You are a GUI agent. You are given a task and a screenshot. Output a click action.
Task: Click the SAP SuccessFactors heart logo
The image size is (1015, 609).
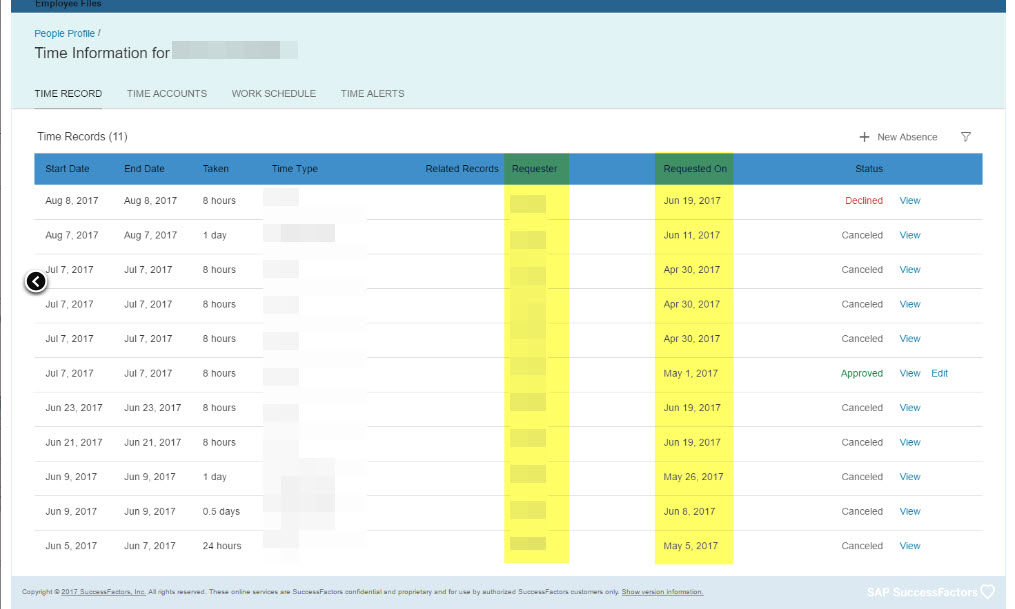tap(988, 592)
